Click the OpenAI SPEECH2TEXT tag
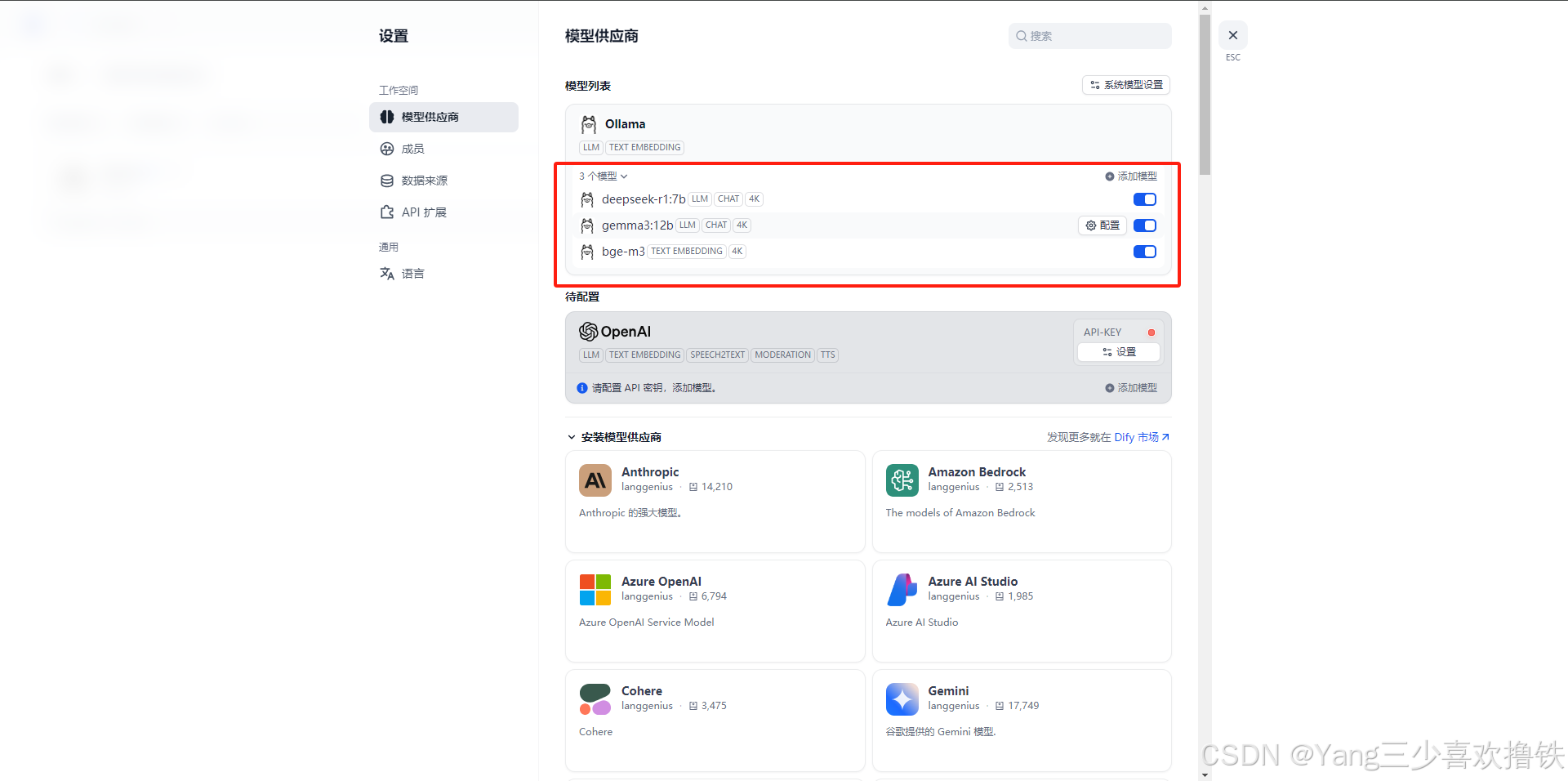Image resolution: width=1568 pixels, height=781 pixels. (717, 355)
